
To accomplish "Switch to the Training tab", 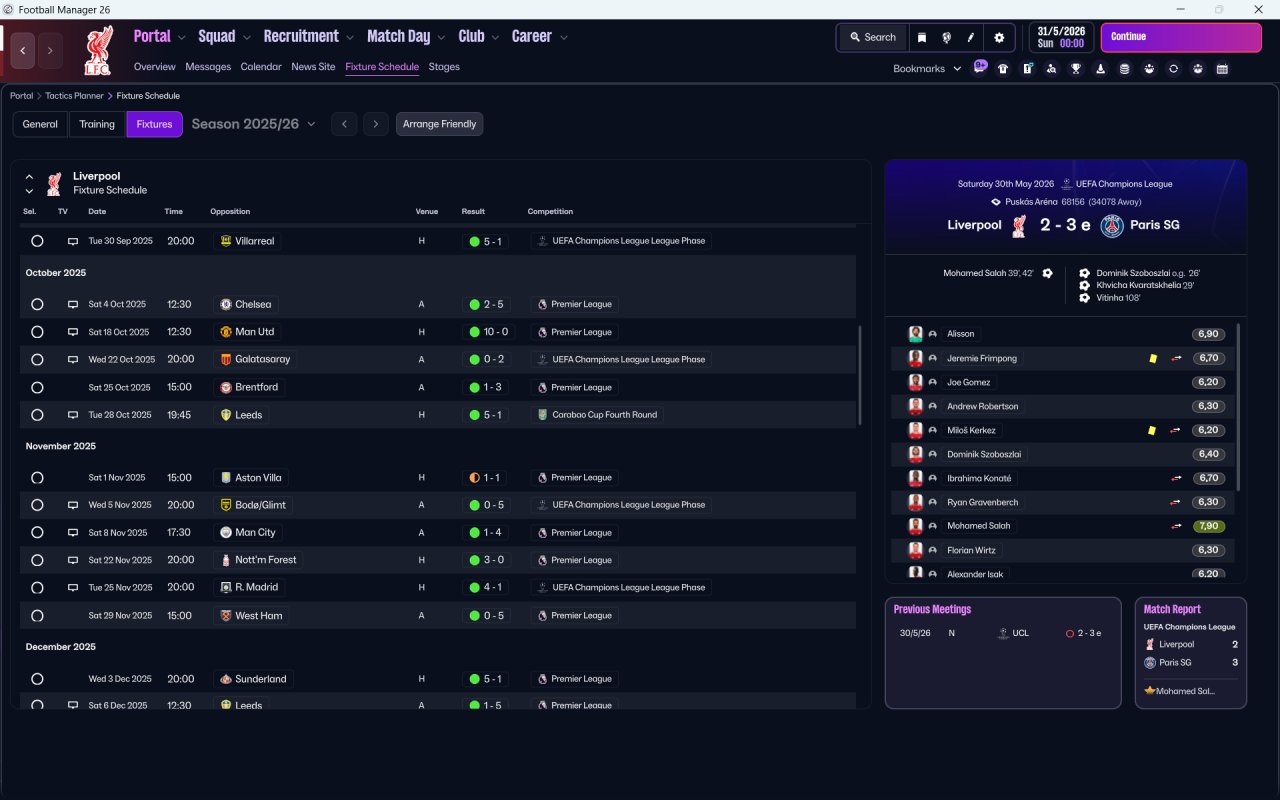I will point(97,124).
